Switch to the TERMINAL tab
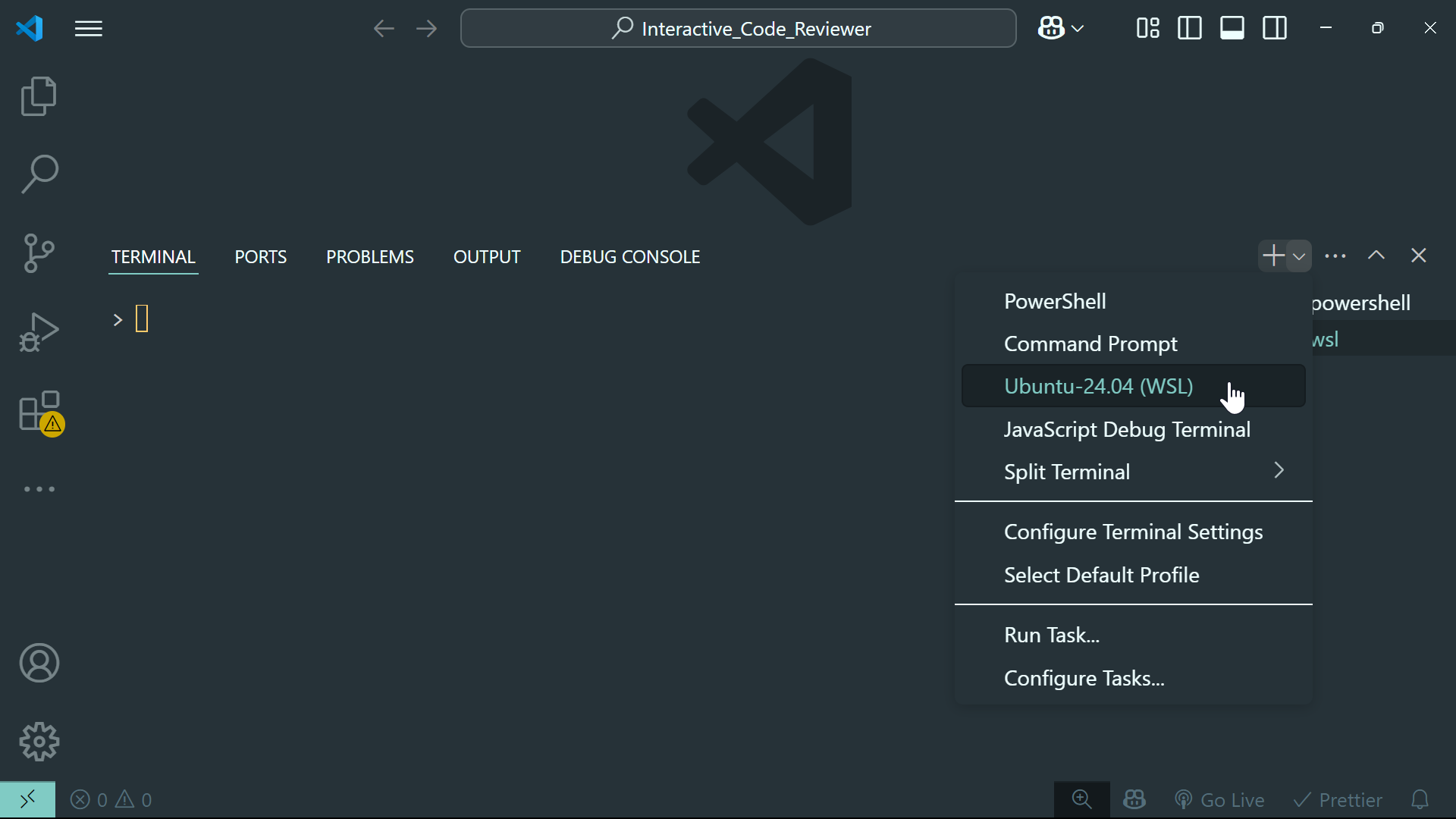 pyautogui.click(x=153, y=257)
